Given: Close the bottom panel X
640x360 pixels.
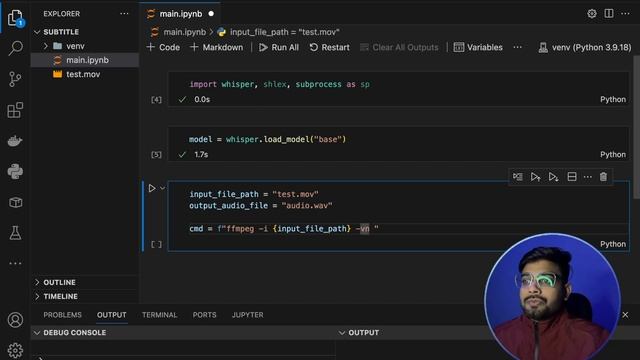Looking at the screenshot, I should 625,315.
